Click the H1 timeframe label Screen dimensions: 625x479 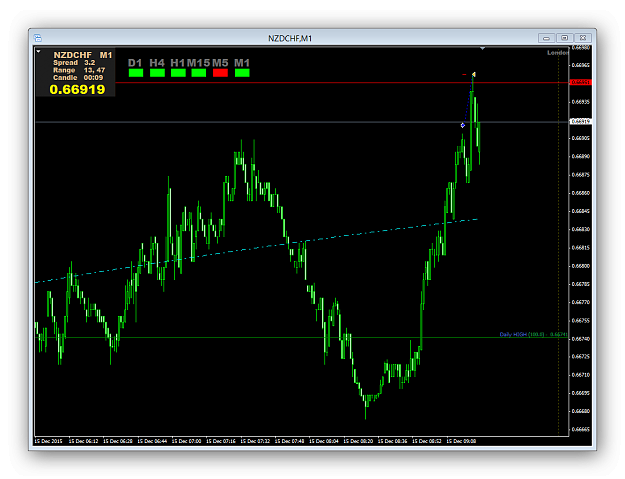pyautogui.click(x=178, y=63)
